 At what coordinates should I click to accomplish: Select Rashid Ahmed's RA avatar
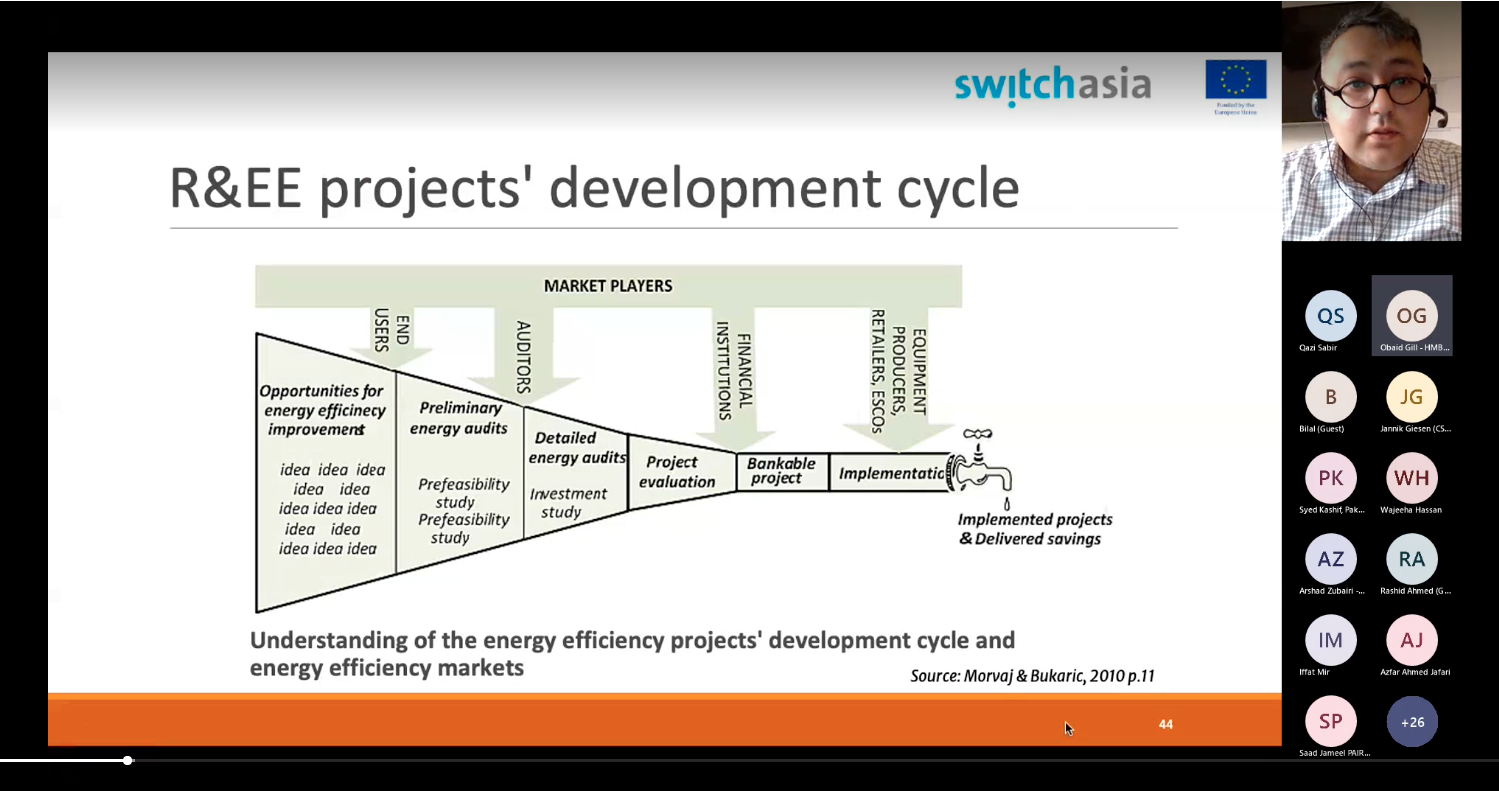(1411, 559)
